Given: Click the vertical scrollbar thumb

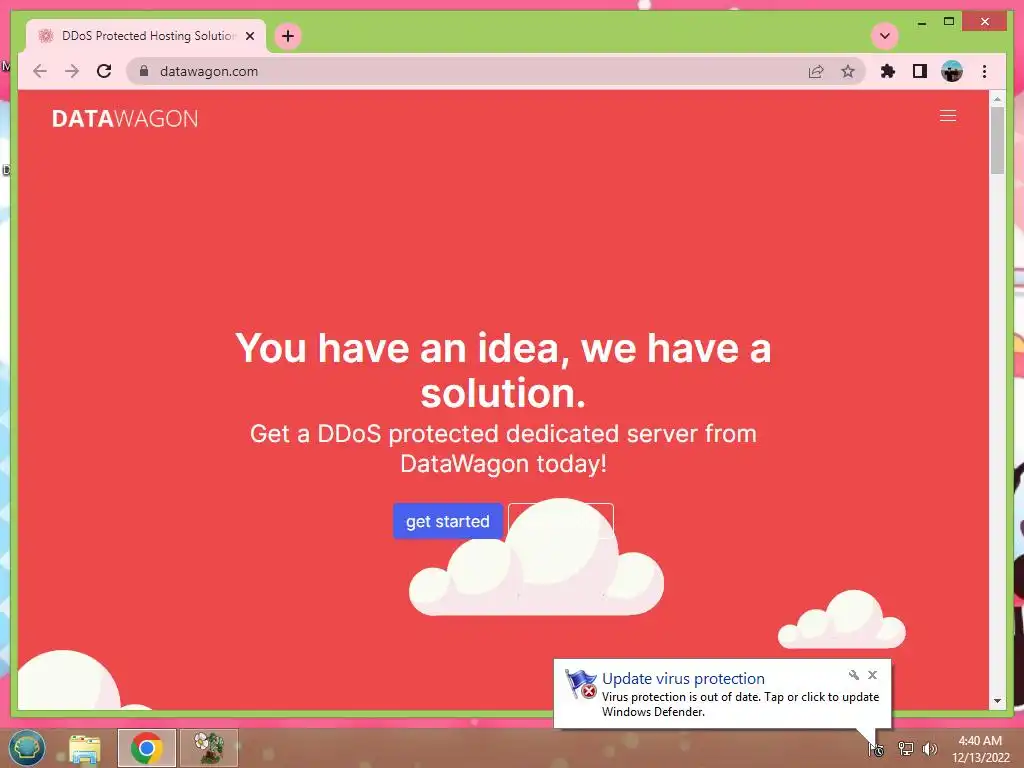Looking at the screenshot, I should (997, 140).
